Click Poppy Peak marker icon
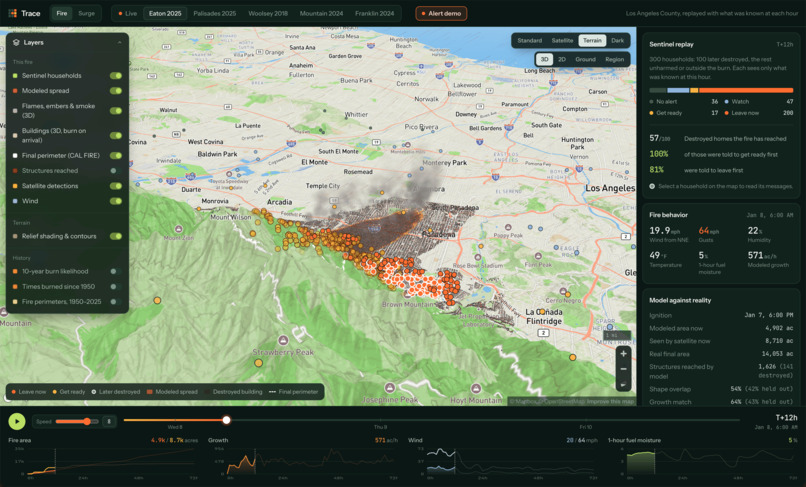 (x=508, y=227)
